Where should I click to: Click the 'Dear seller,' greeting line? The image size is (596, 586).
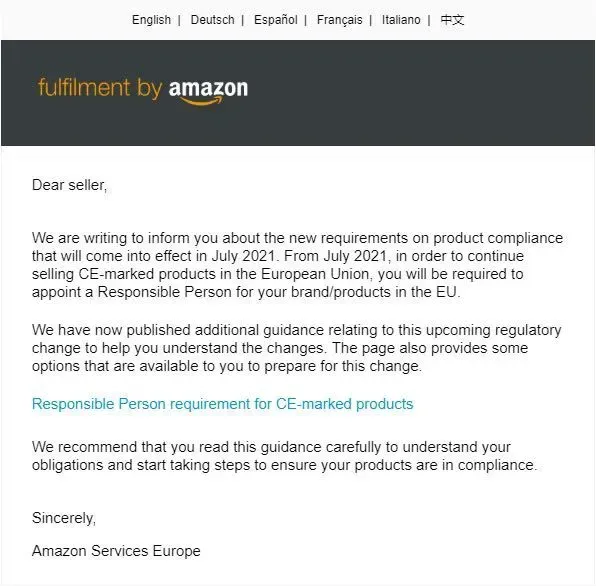point(70,185)
